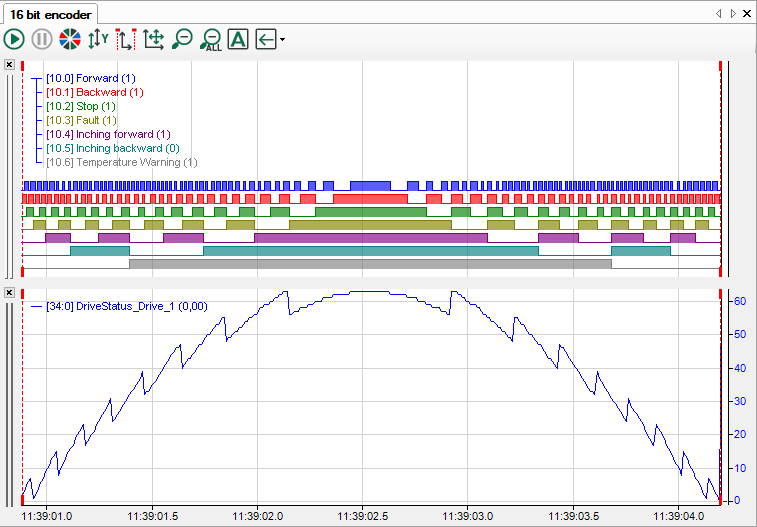Enable the red measurement cursors tool
This screenshot has width=757, height=527.
126,40
